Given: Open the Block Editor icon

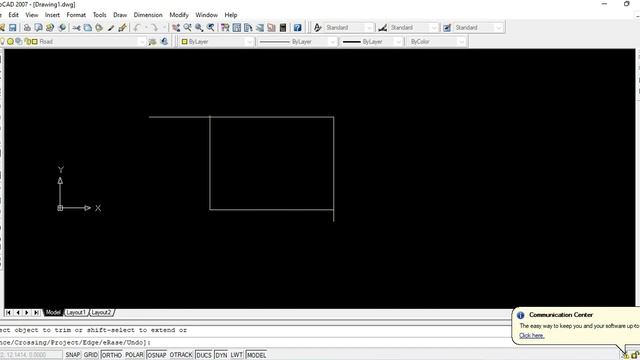Looking at the screenshot, I should (x=122, y=28).
